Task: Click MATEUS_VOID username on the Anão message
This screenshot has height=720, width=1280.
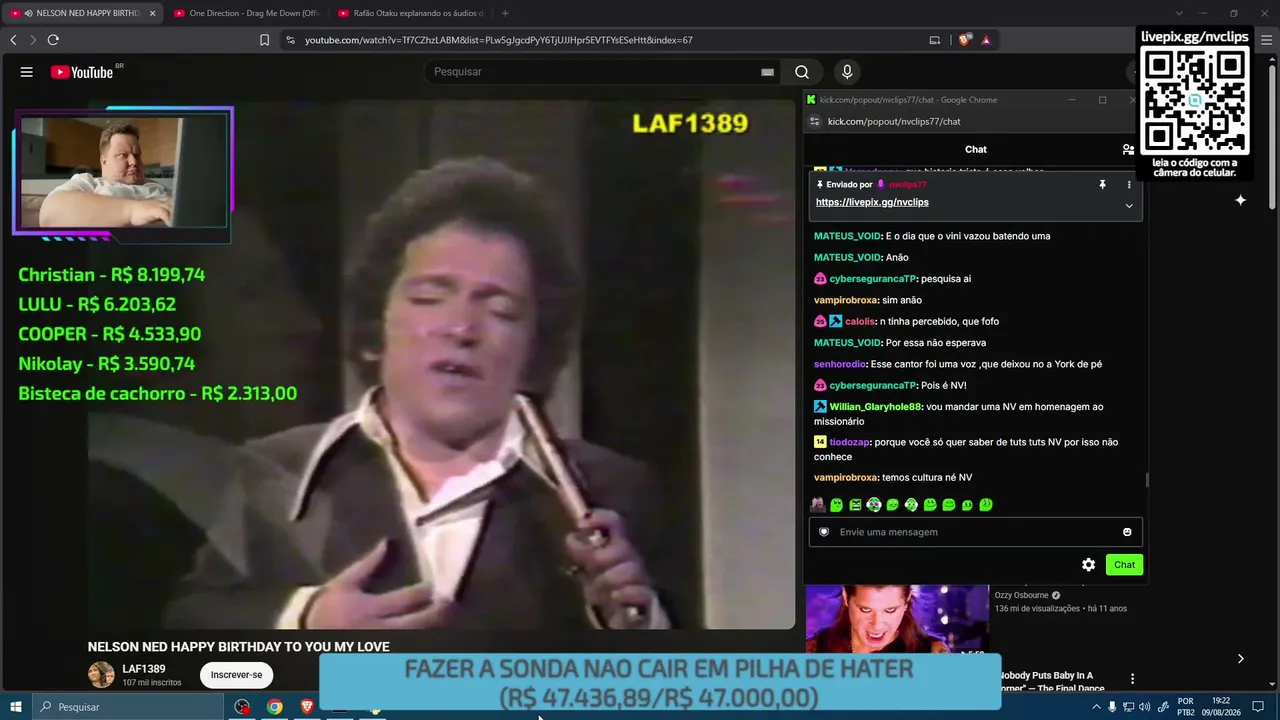Action: 847,258
